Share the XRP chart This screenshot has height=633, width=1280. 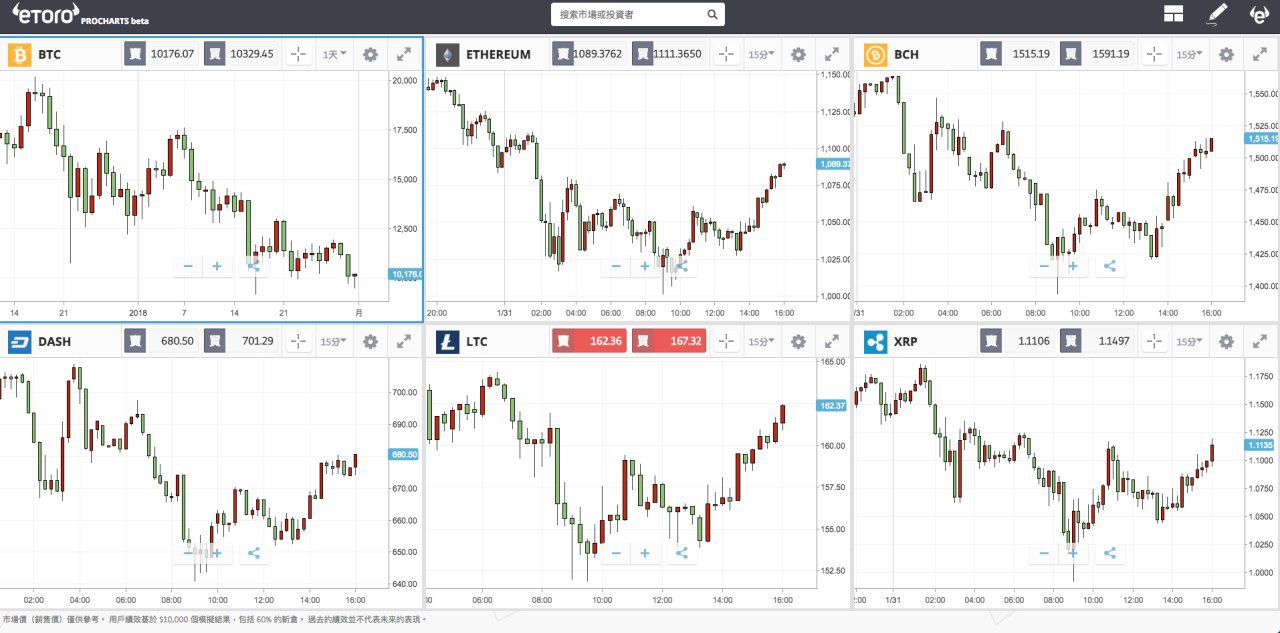tap(1109, 552)
